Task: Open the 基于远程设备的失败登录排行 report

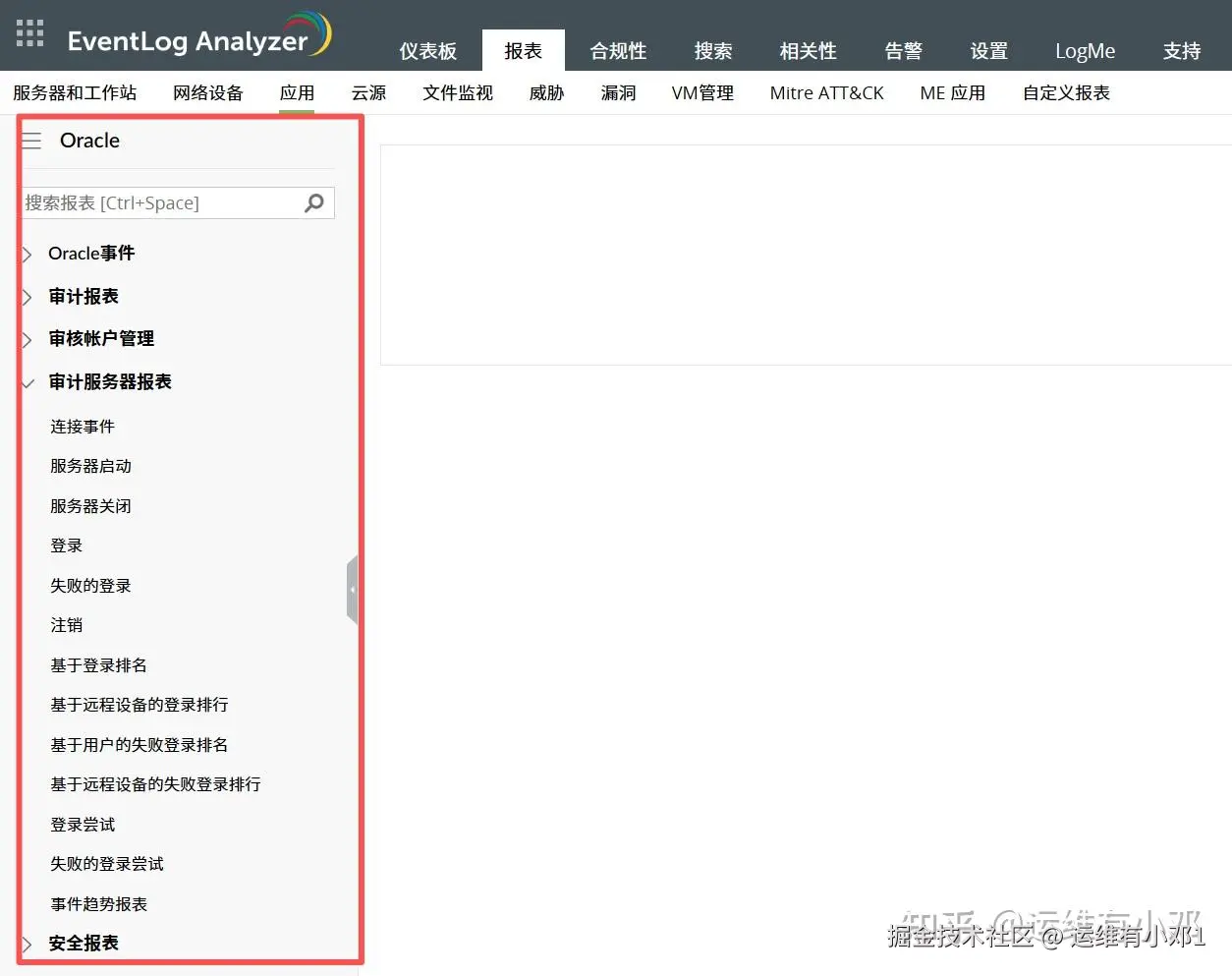Action: click(155, 784)
